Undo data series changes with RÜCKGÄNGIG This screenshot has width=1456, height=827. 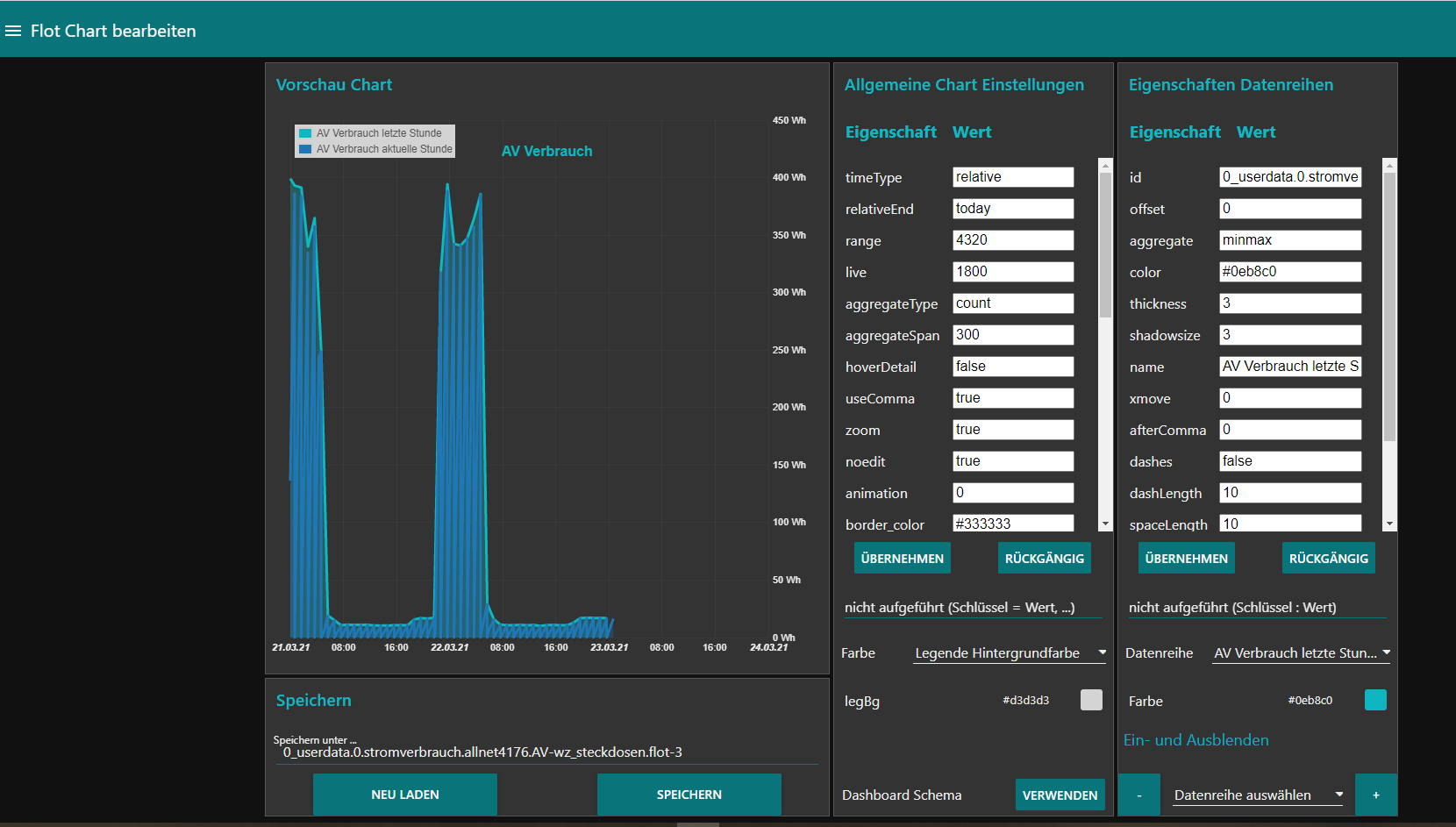pos(1329,558)
